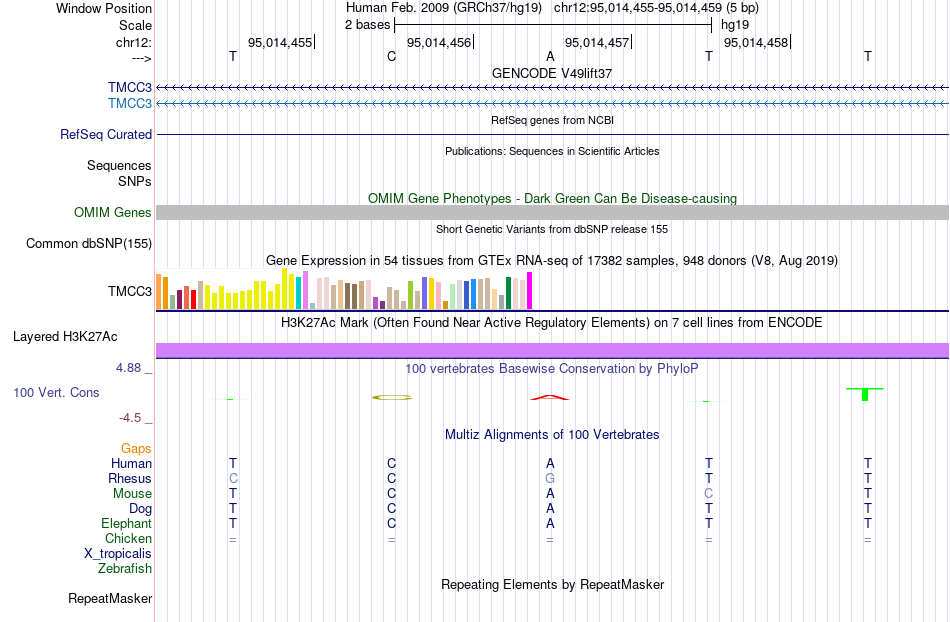Click the 2 bases scale label
The height and width of the screenshot is (622, 950).
click(x=368, y=25)
